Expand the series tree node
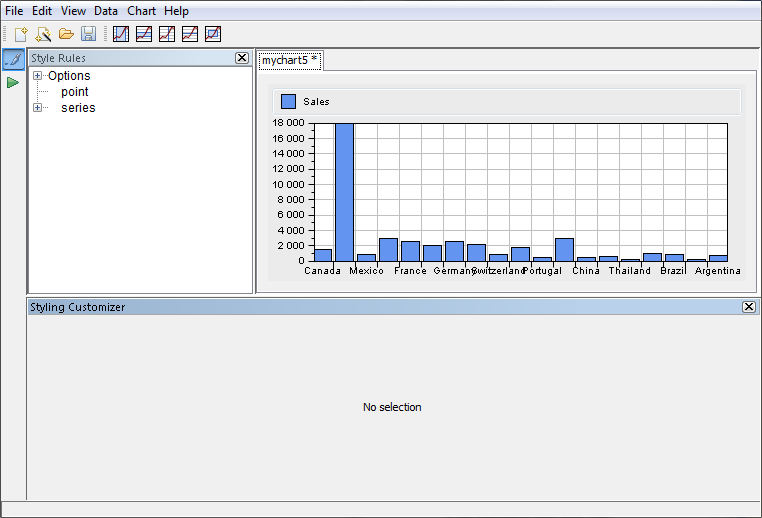762x518 pixels. coord(38,108)
